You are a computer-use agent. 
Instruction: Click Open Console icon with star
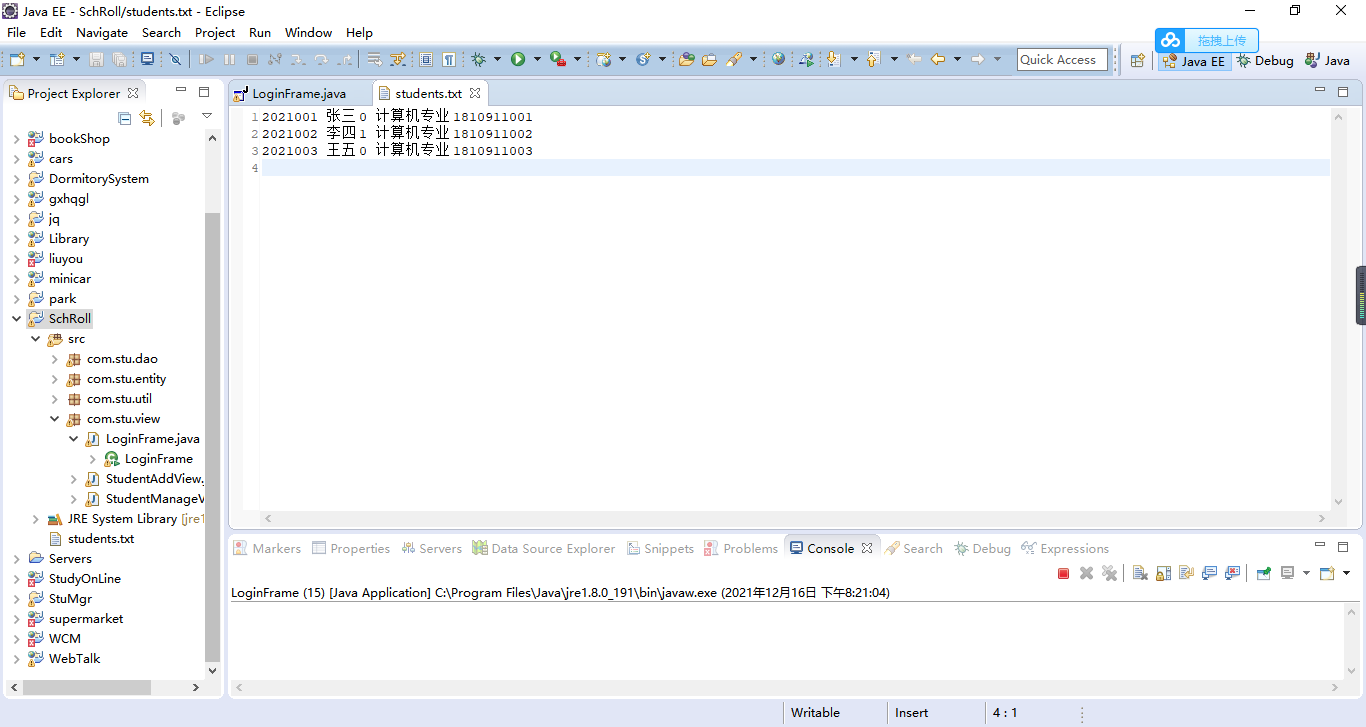click(1327, 573)
